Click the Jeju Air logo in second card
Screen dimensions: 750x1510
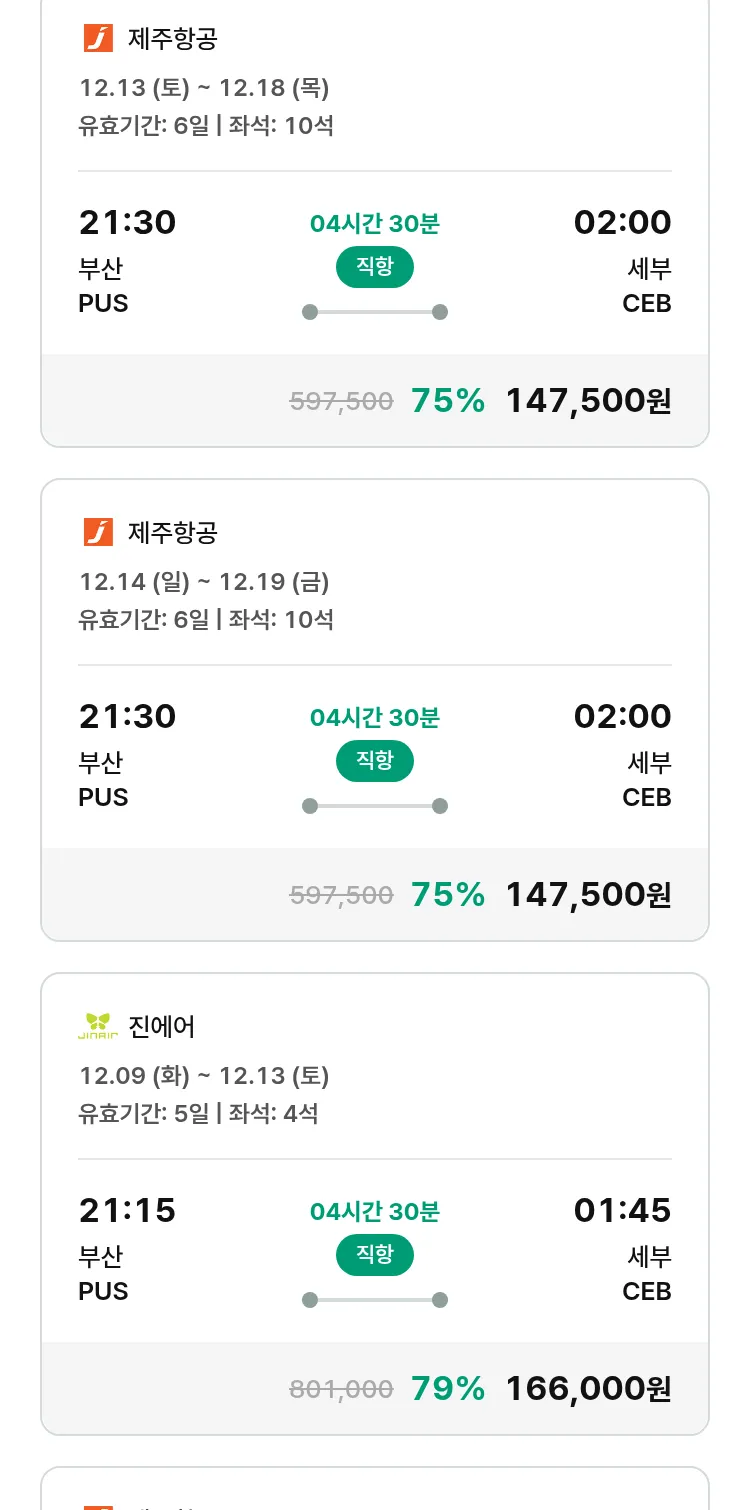coord(98,533)
